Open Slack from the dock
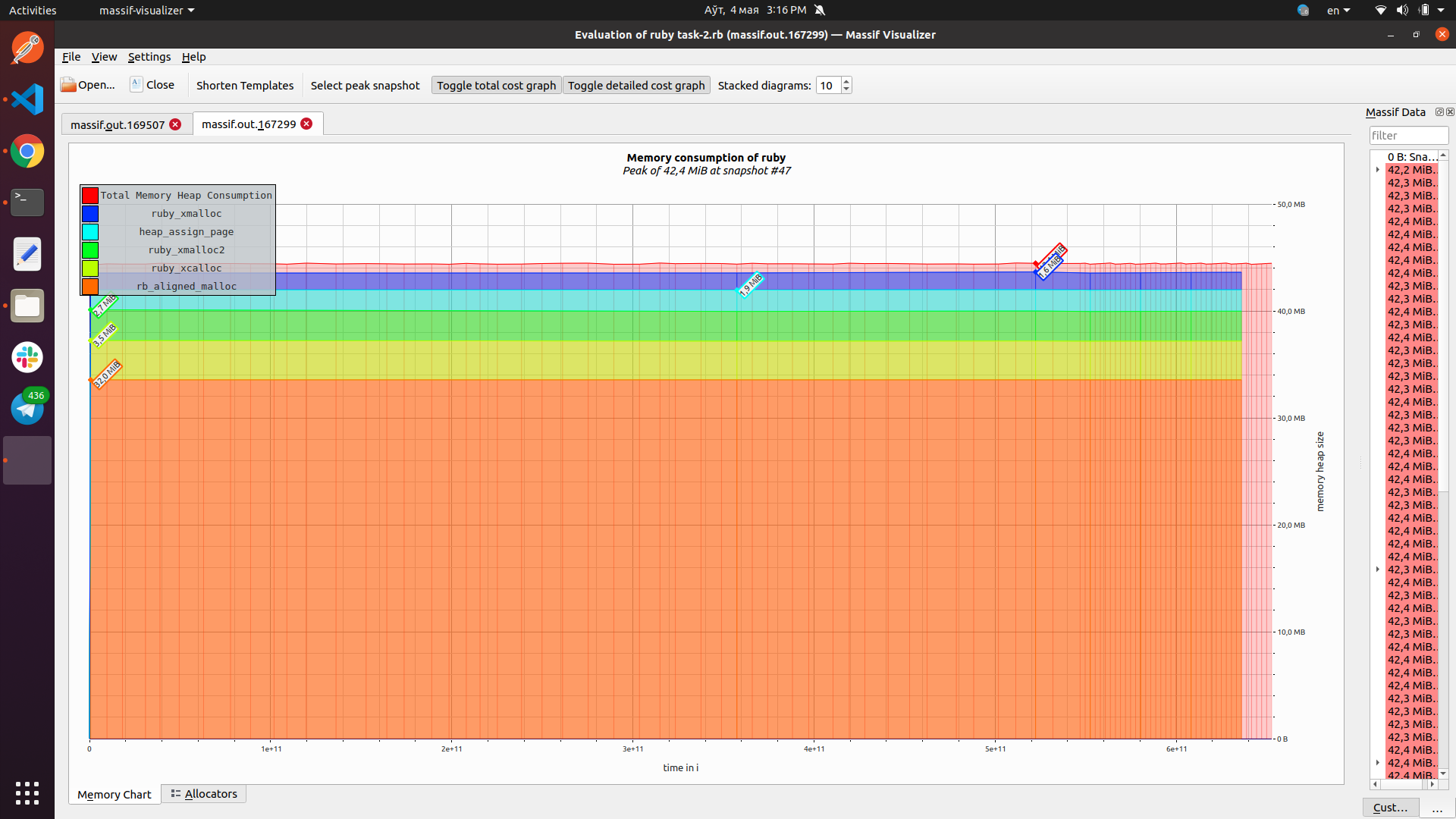The image size is (1456, 819). click(x=27, y=357)
